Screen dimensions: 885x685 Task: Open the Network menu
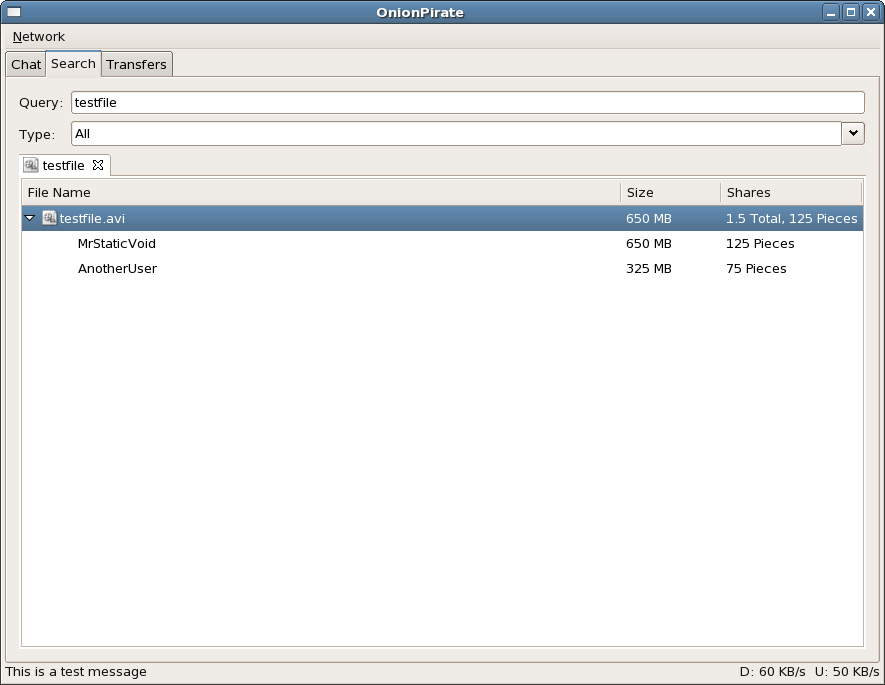(x=39, y=37)
